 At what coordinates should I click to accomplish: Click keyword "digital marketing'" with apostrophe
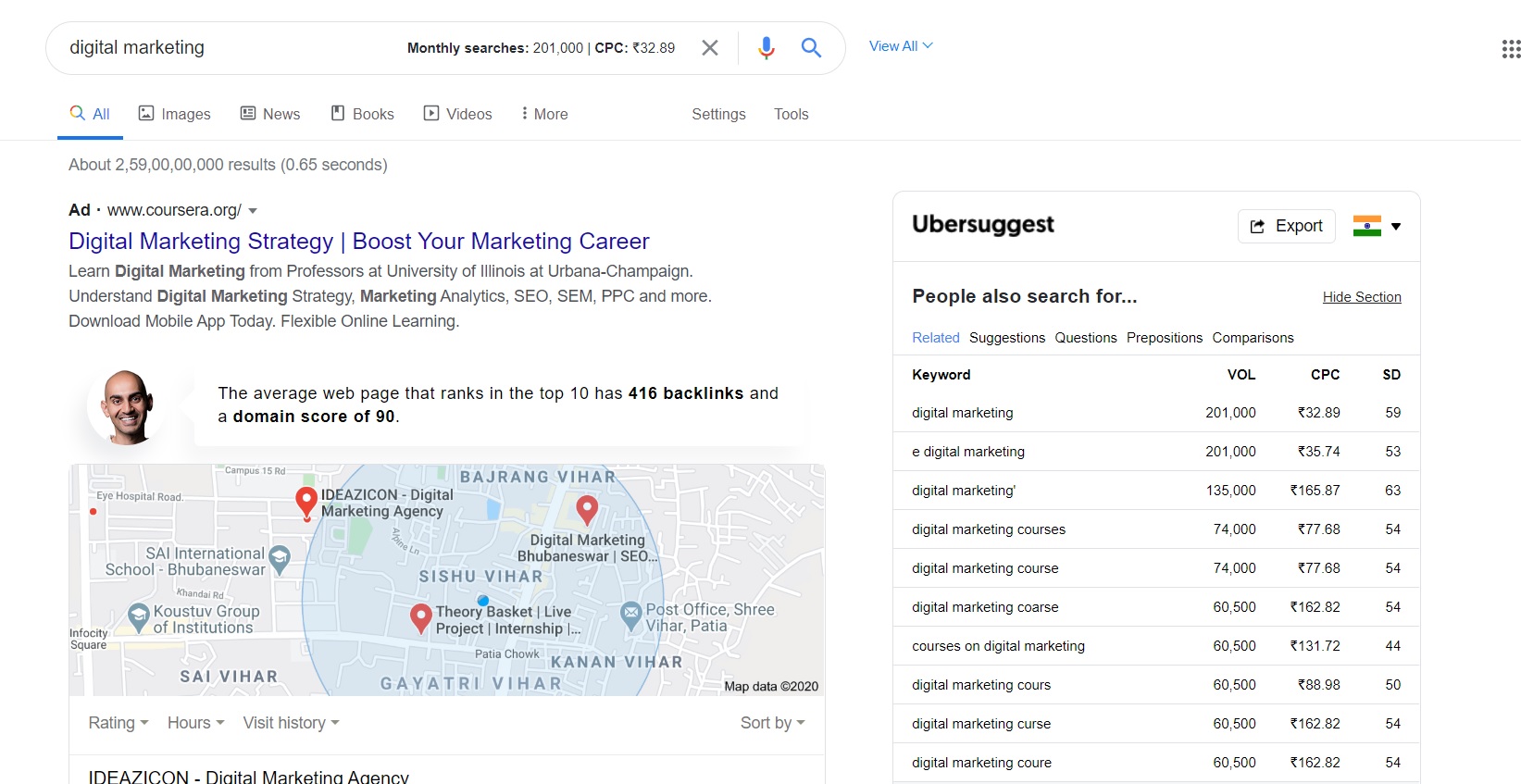click(964, 491)
